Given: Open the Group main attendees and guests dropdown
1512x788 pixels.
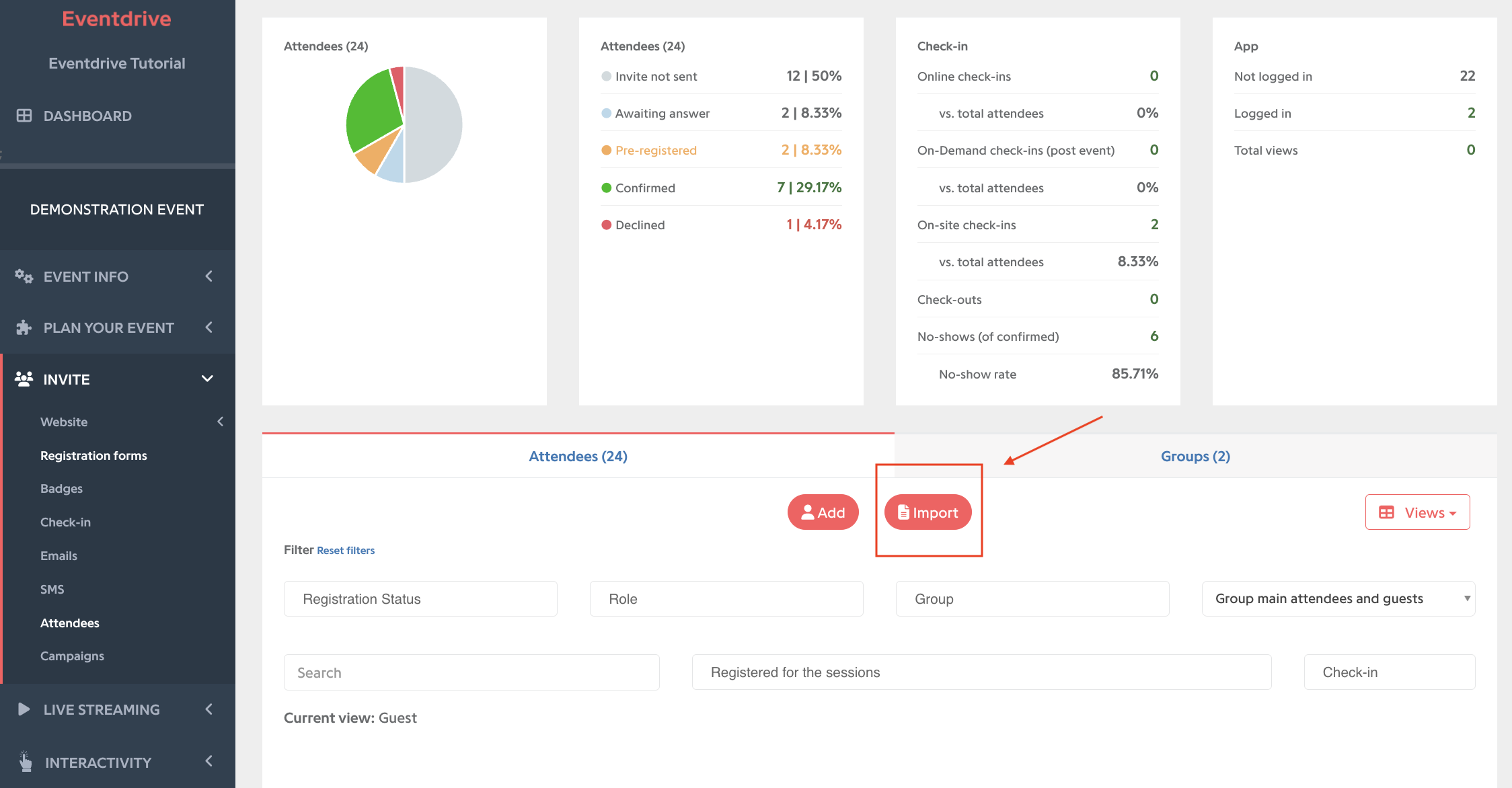Looking at the screenshot, I should [x=1338, y=598].
